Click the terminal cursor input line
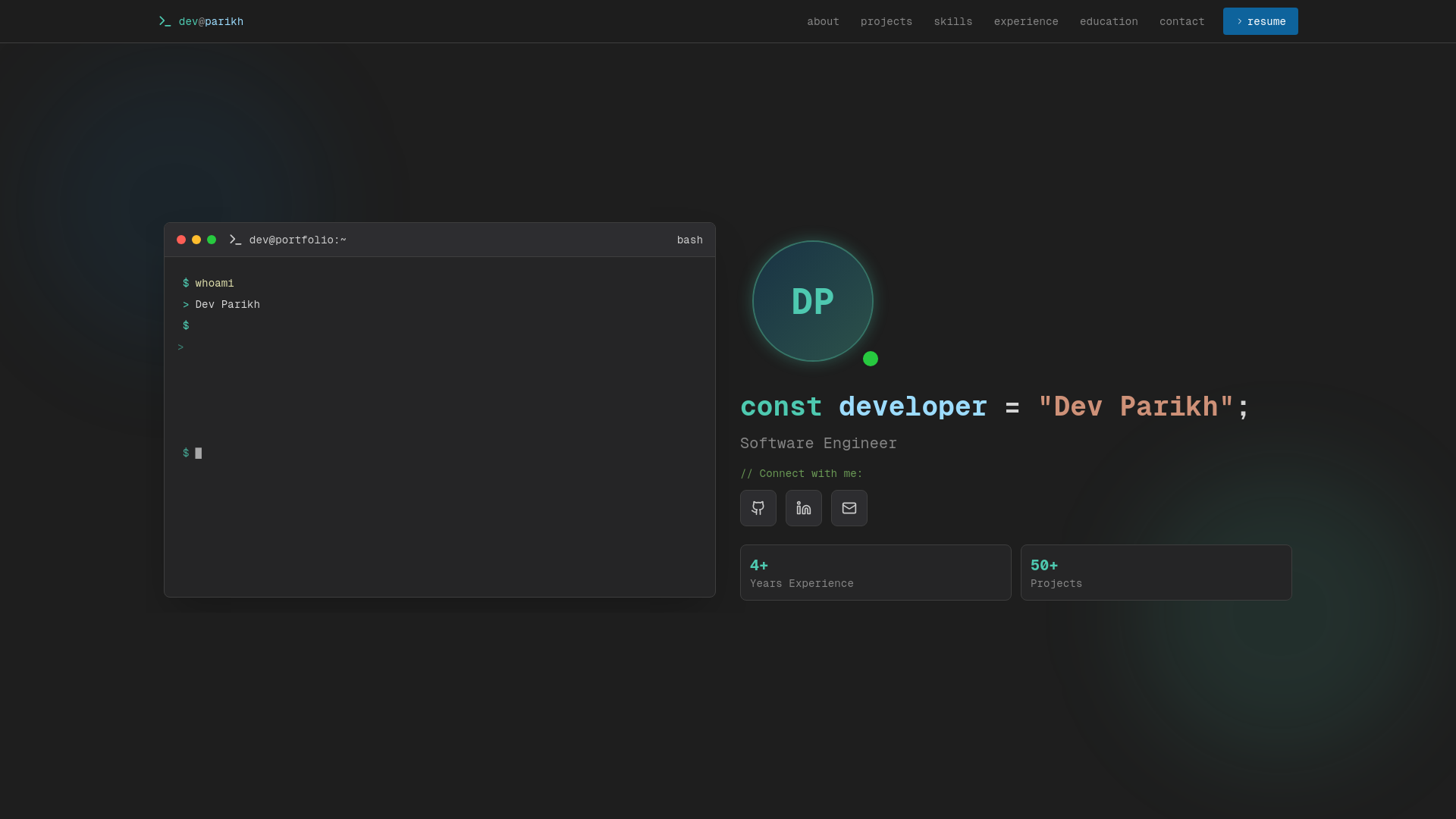 440,453
